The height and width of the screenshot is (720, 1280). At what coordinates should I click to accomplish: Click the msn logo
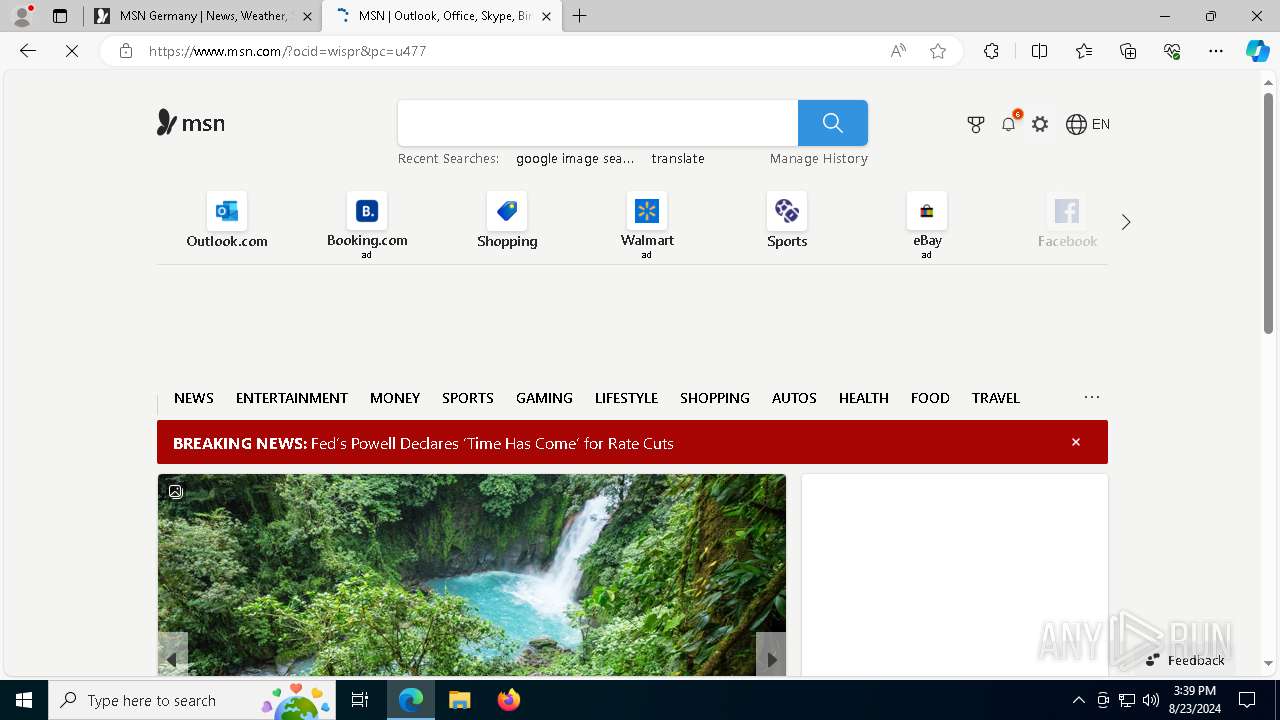click(x=191, y=123)
